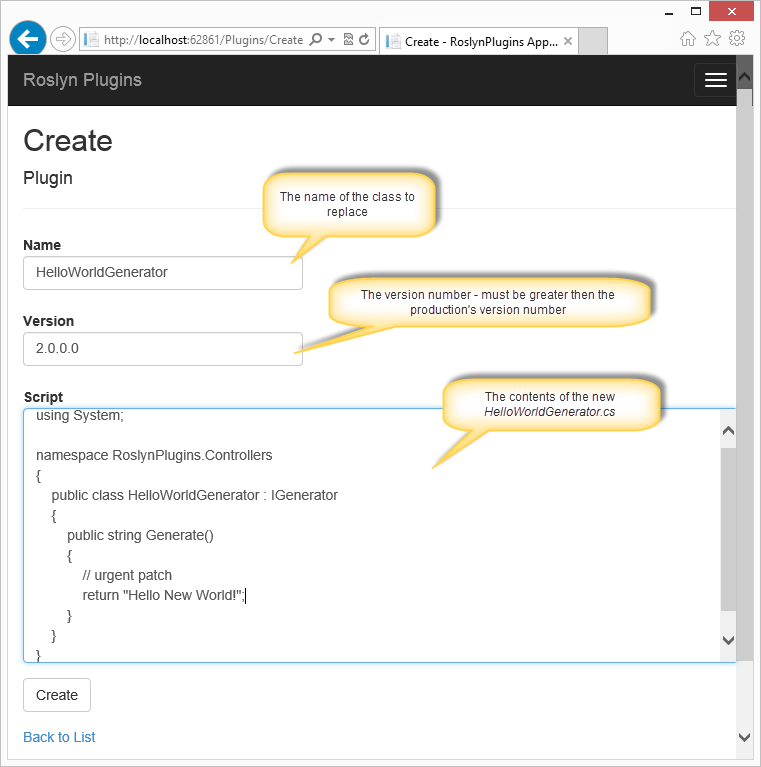Click the compatibility view icon
761x767 pixels.
click(x=348, y=39)
